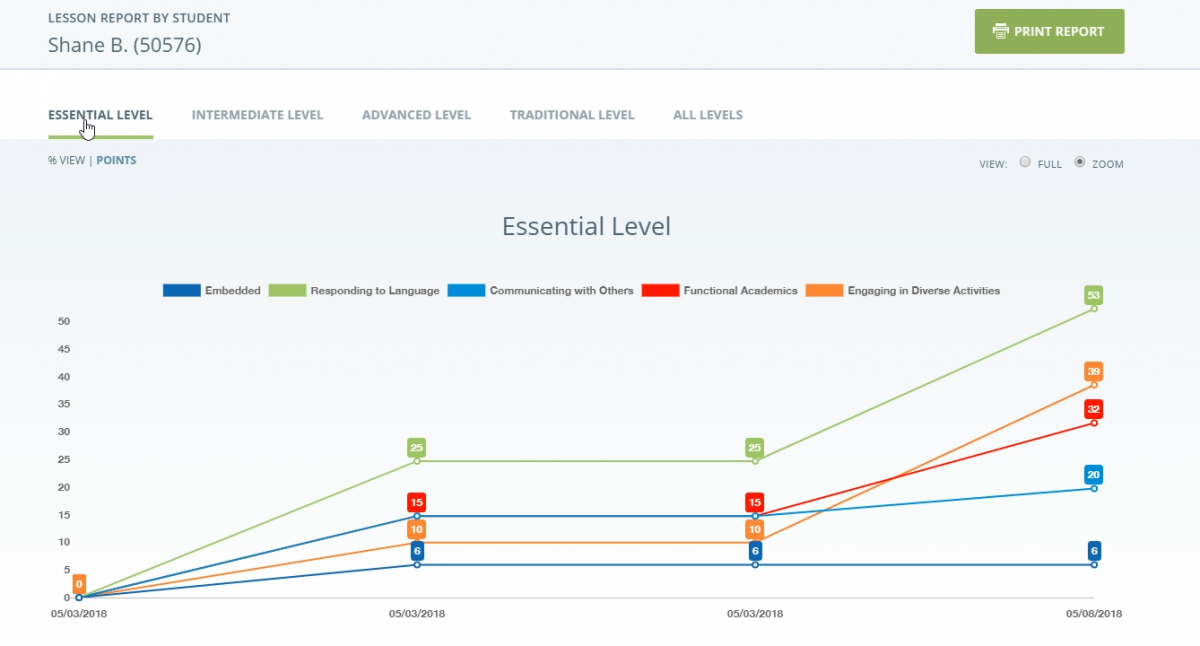Switch to the Essential Level tab

pos(100,115)
